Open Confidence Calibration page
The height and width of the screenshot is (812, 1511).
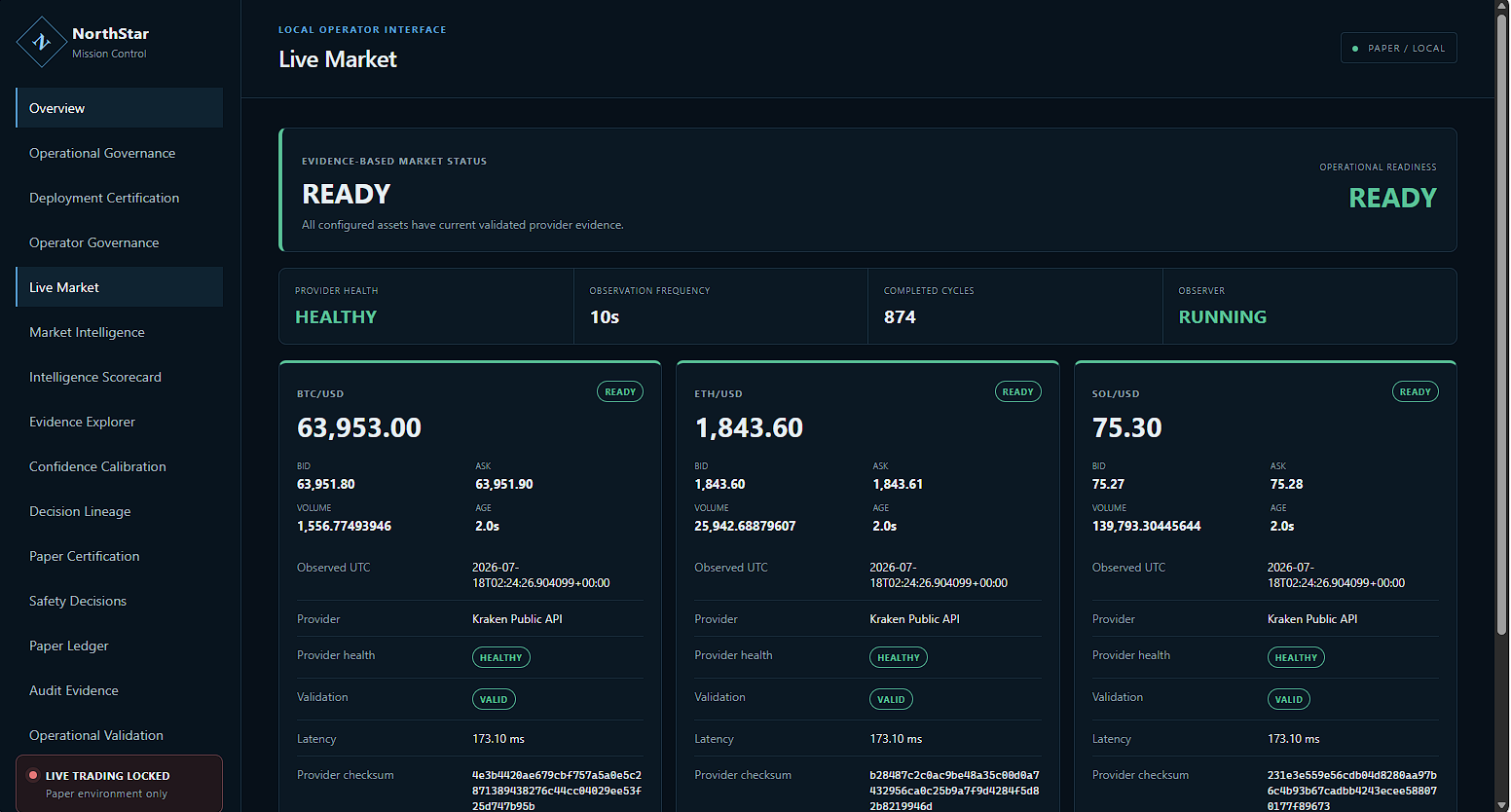pyautogui.click(x=120, y=466)
